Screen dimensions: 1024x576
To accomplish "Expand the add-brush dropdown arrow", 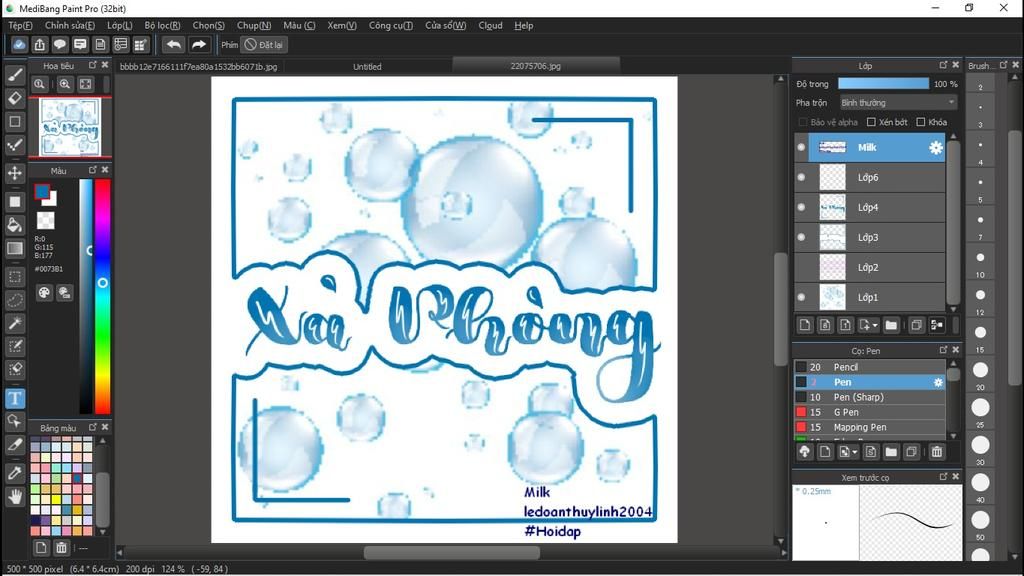I will click(854, 451).
